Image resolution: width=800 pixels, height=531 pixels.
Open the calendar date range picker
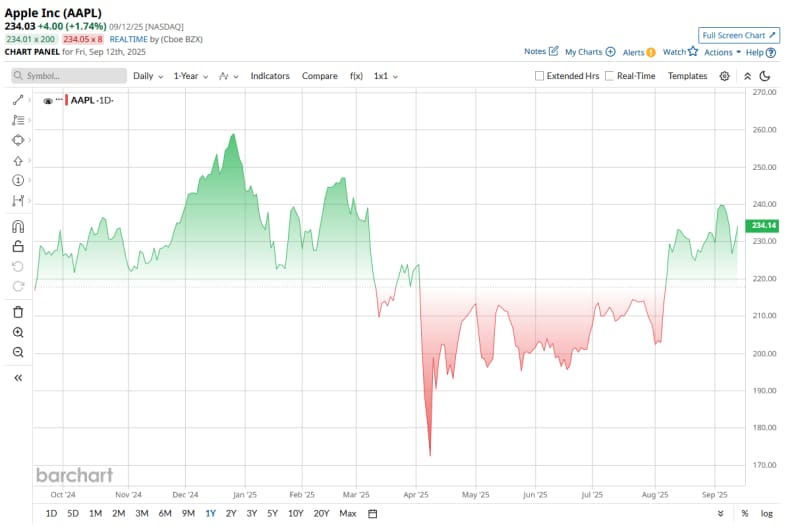372,513
